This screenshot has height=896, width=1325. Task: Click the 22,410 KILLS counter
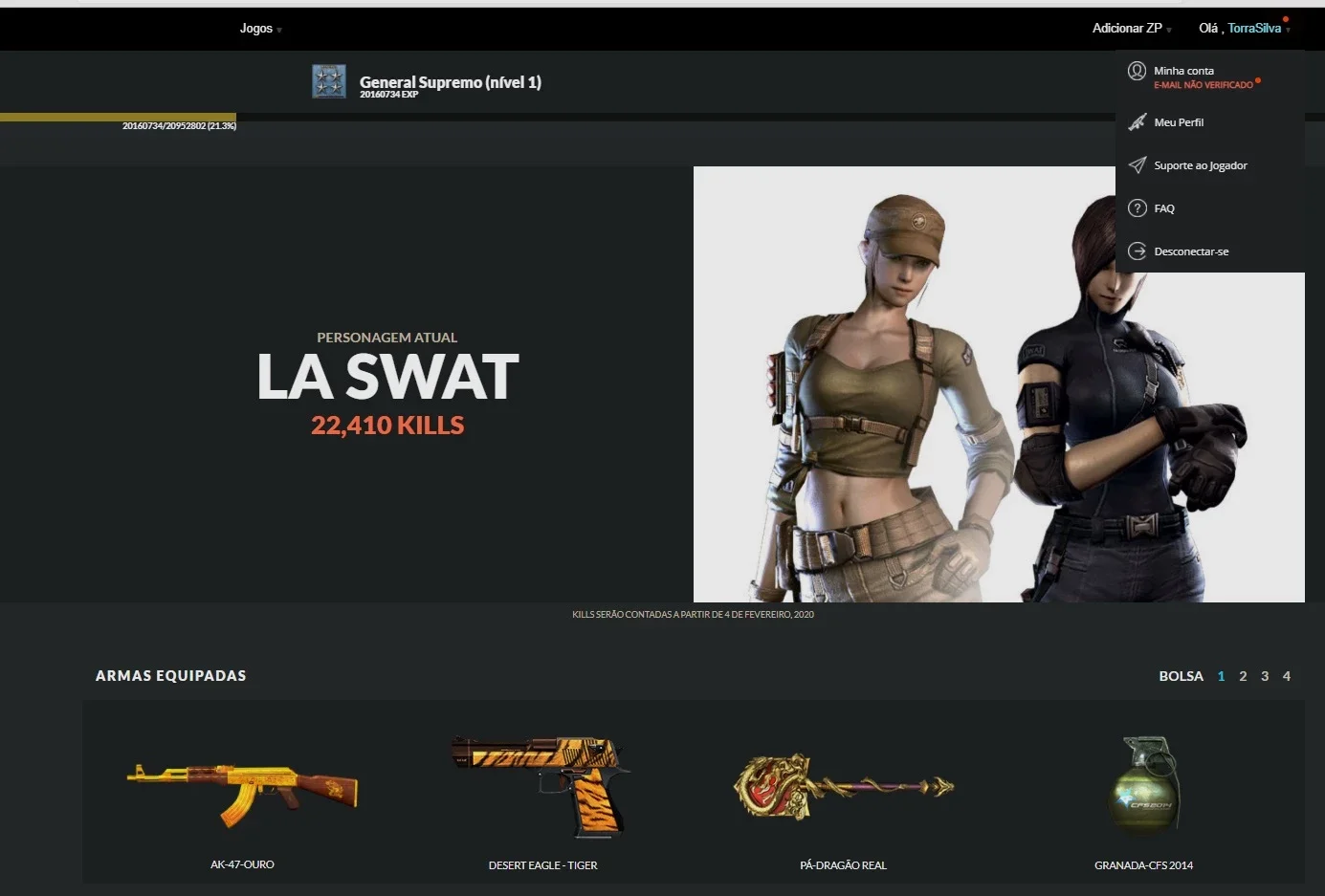coord(387,426)
